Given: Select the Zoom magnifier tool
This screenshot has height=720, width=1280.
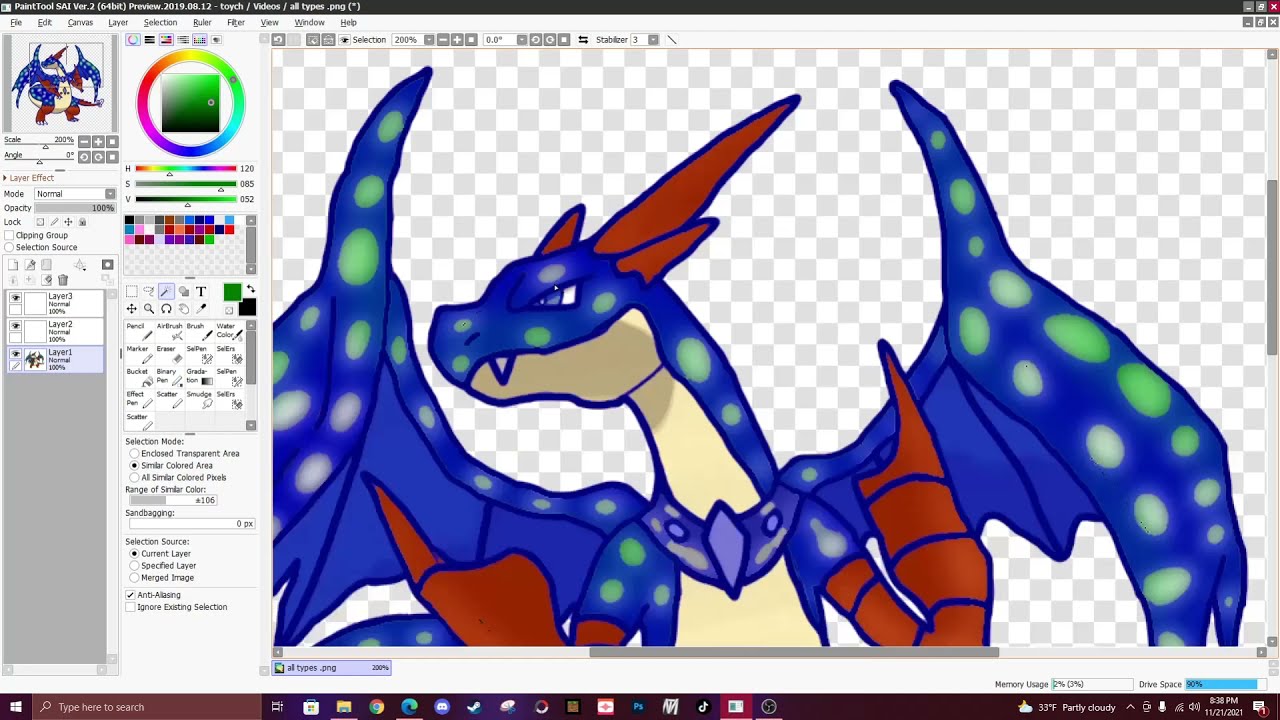Looking at the screenshot, I should [x=149, y=309].
